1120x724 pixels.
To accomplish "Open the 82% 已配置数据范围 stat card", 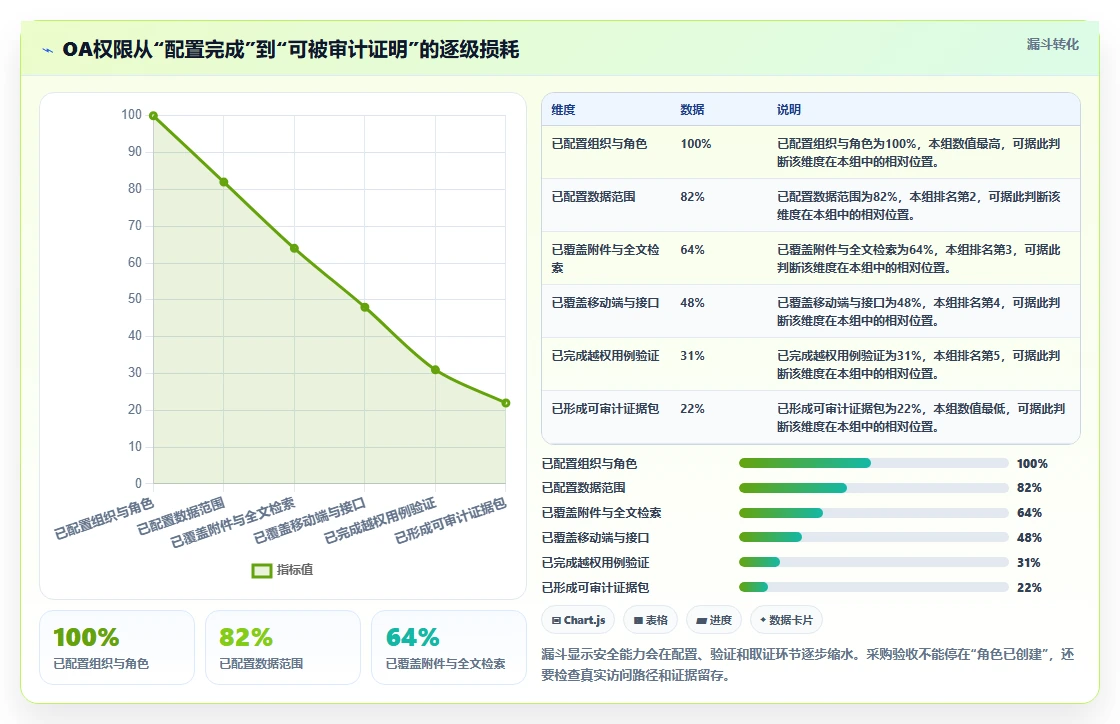I will click(x=283, y=648).
